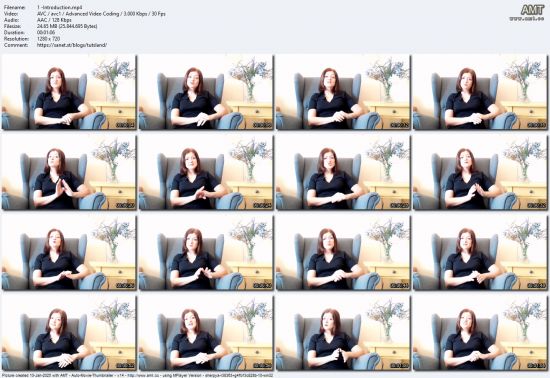Open the last thumbnail in the bottom row
This screenshot has width=550, height=378.
480,333
